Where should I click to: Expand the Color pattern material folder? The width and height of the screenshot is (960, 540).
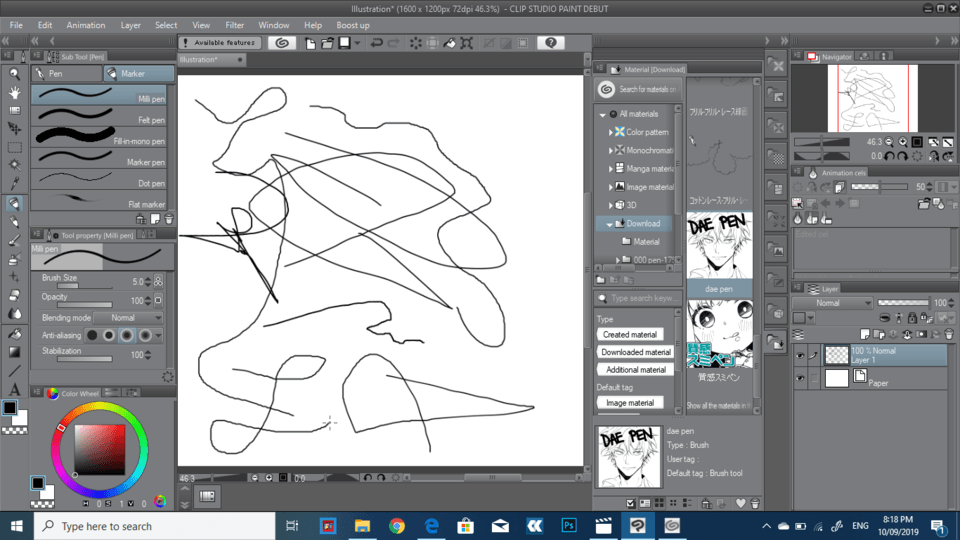[x=610, y=132]
